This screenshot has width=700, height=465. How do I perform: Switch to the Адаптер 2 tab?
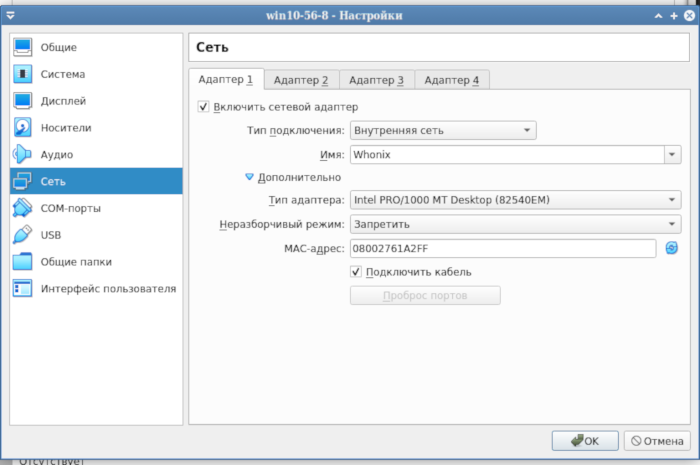tap(300, 80)
